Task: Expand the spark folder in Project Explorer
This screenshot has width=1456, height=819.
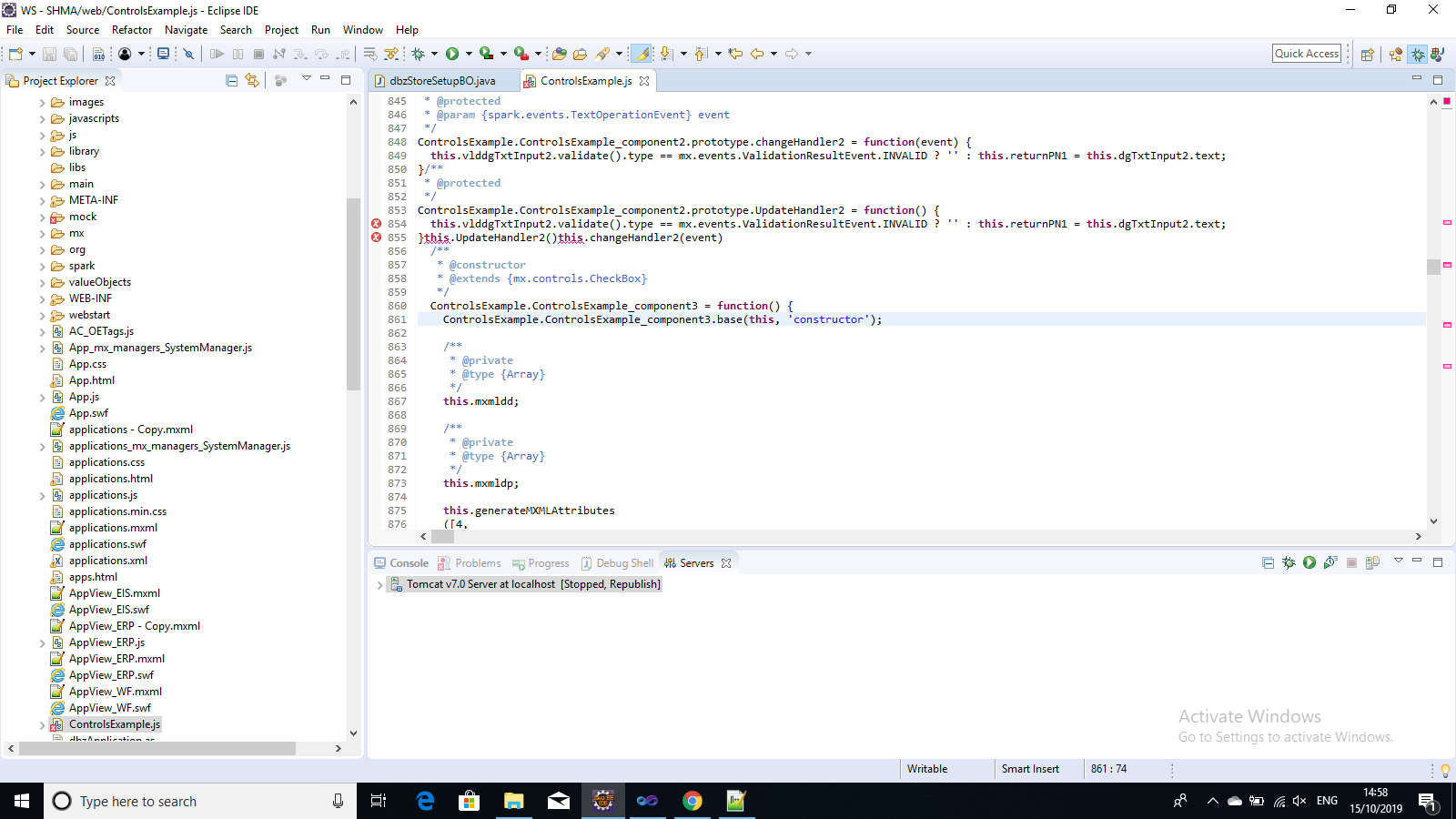Action: (x=42, y=265)
